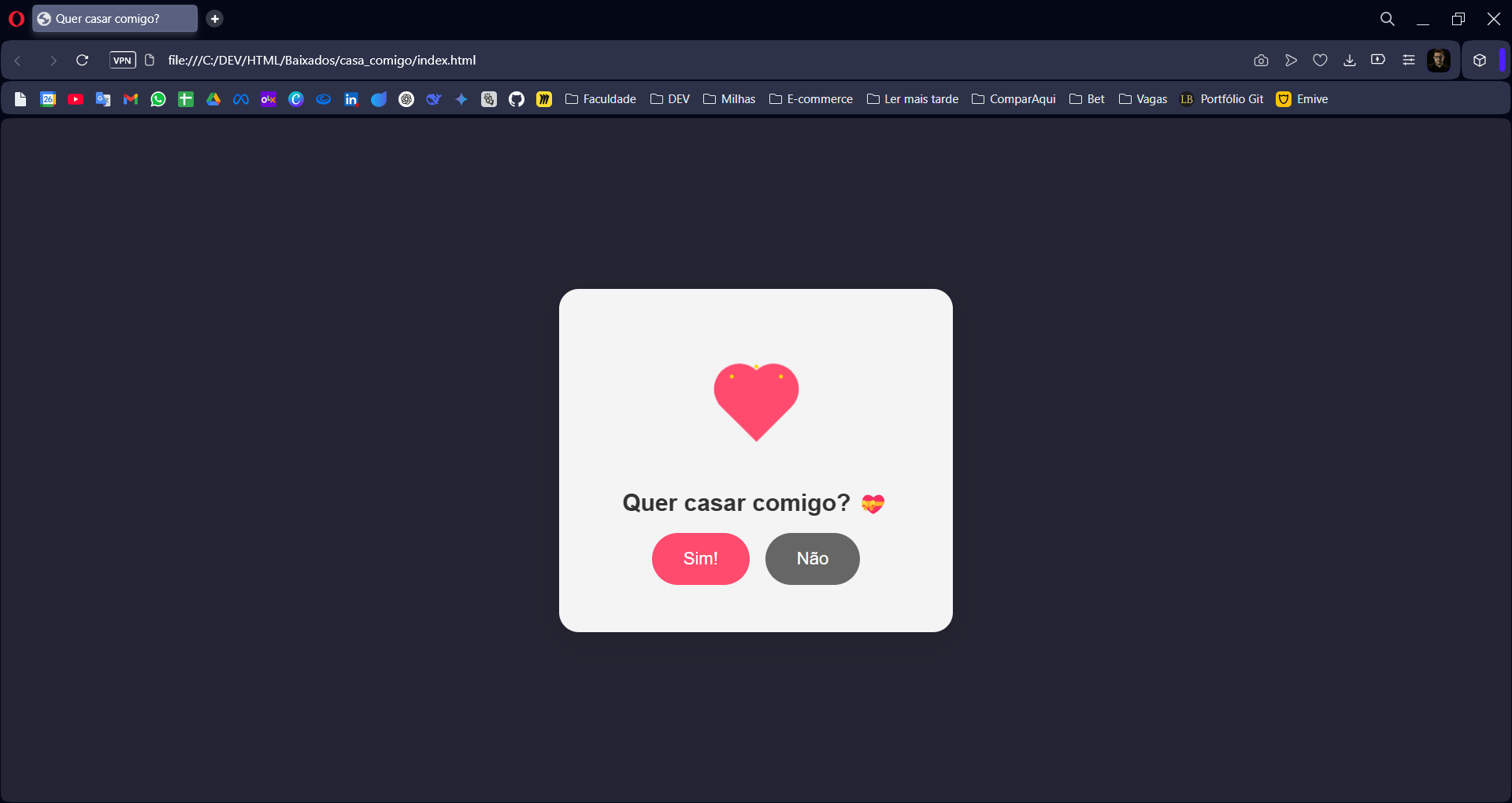This screenshot has height=803, width=1512.
Task: Open the extensions cube icon
Action: tap(1480, 61)
